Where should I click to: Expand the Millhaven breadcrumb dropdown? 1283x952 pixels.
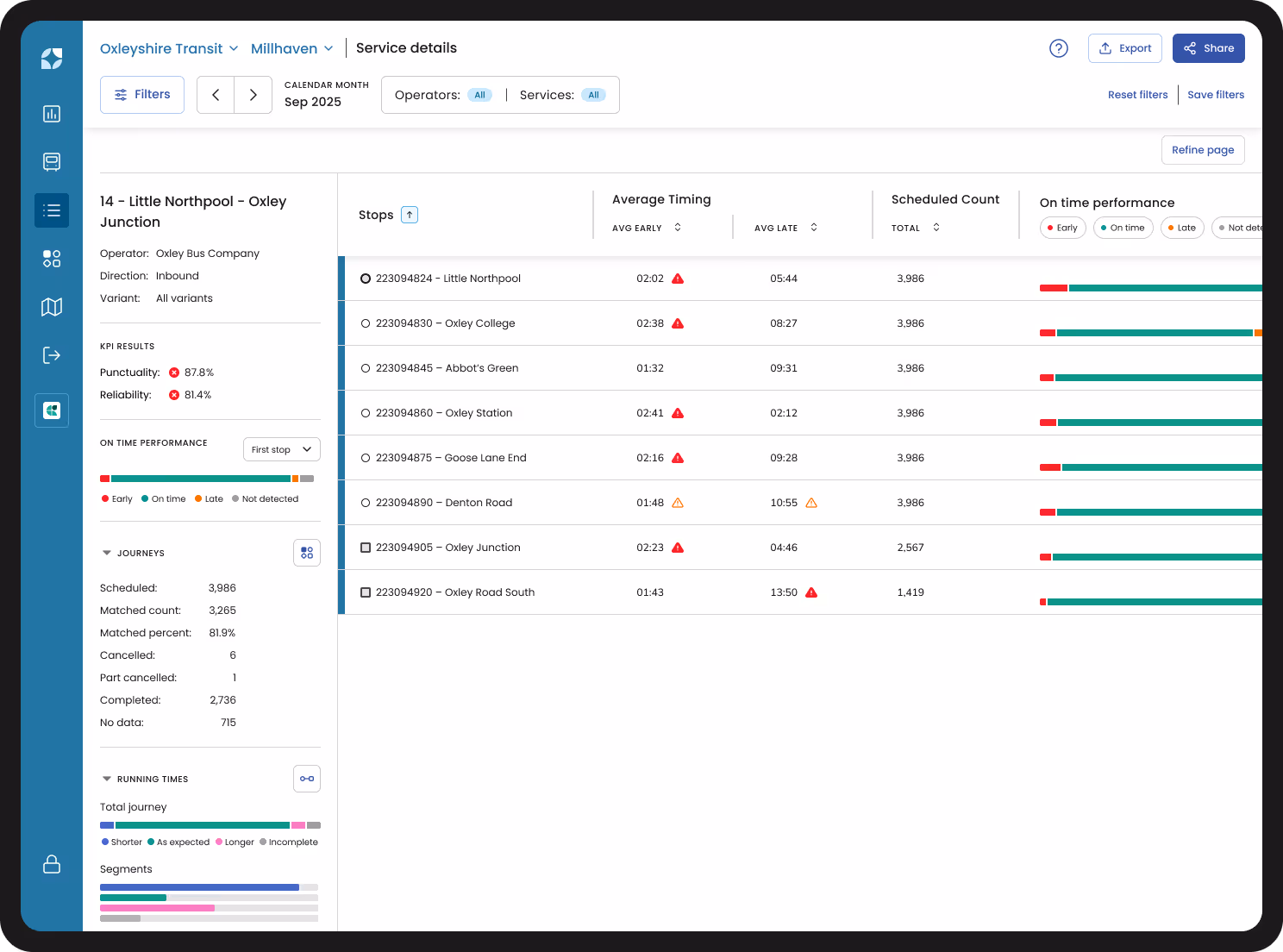(x=291, y=48)
